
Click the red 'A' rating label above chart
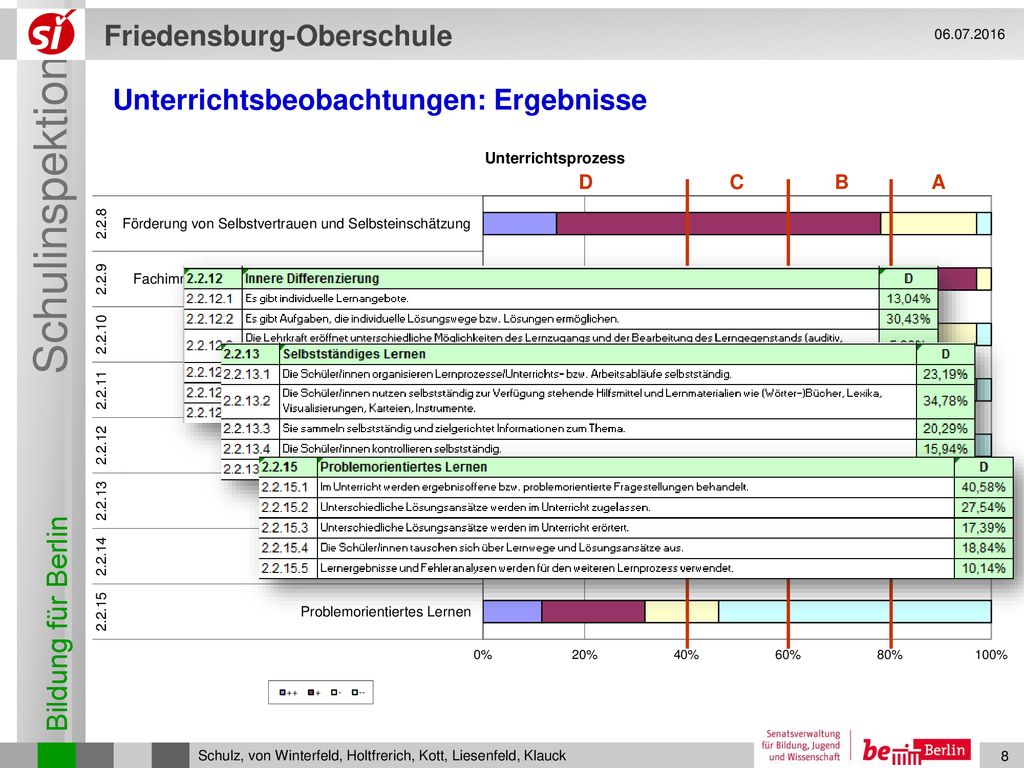point(938,182)
